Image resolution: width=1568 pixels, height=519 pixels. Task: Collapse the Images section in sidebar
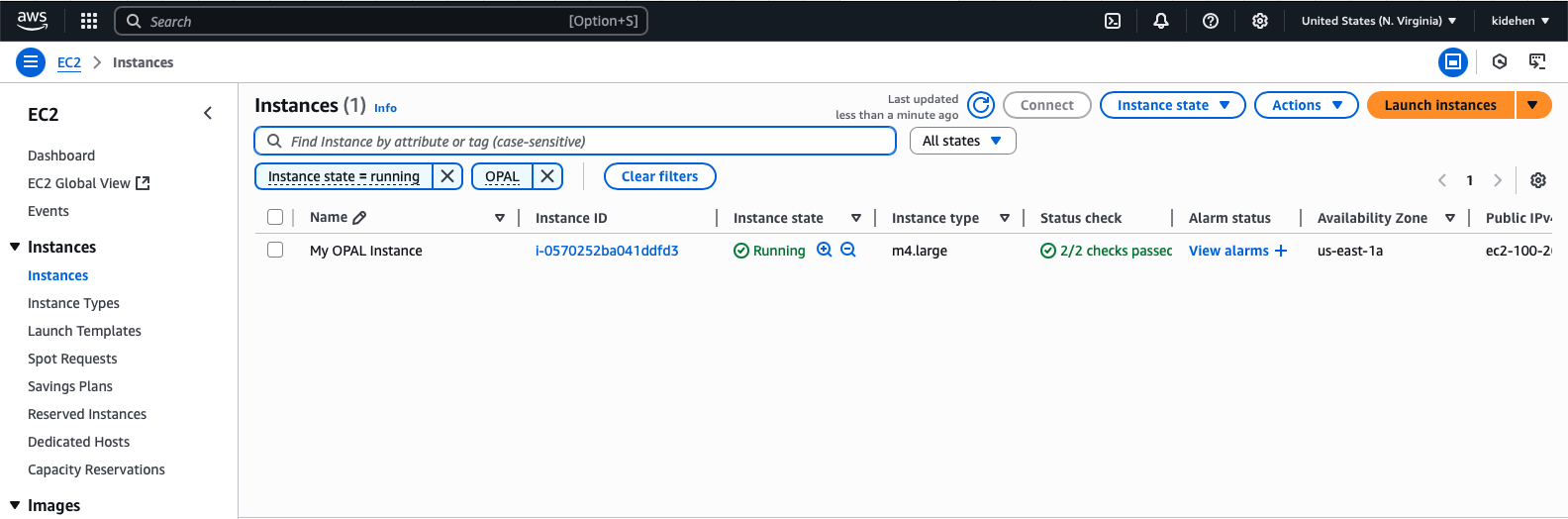15,505
